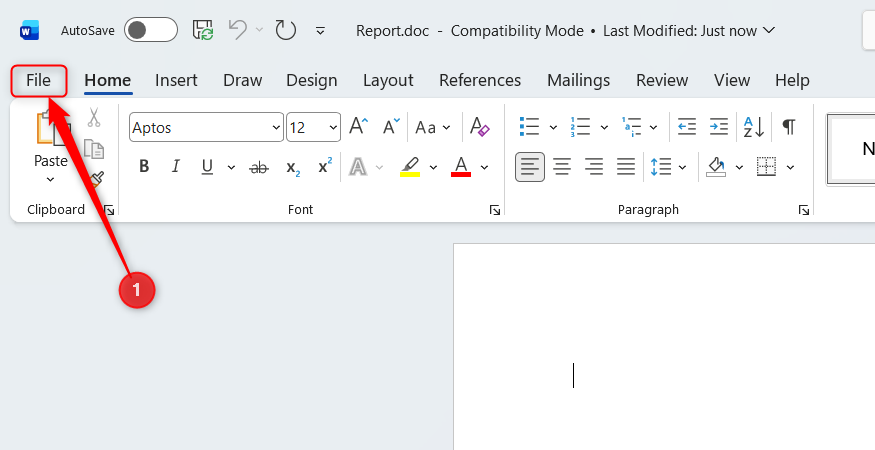The width and height of the screenshot is (875, 450).
Task: Open the Draw tab
Action: point(242,80)
